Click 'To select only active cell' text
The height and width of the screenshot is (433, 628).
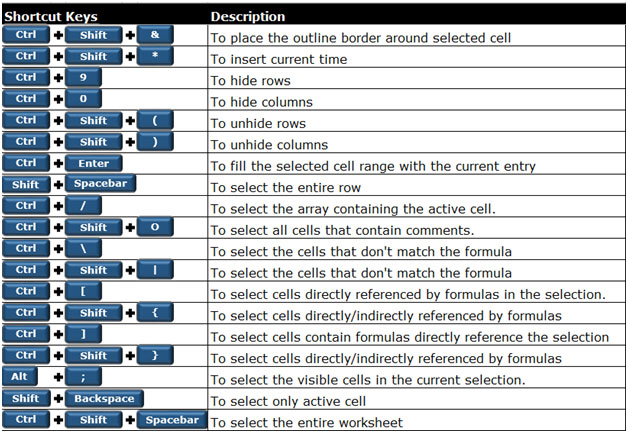point(288,401)
